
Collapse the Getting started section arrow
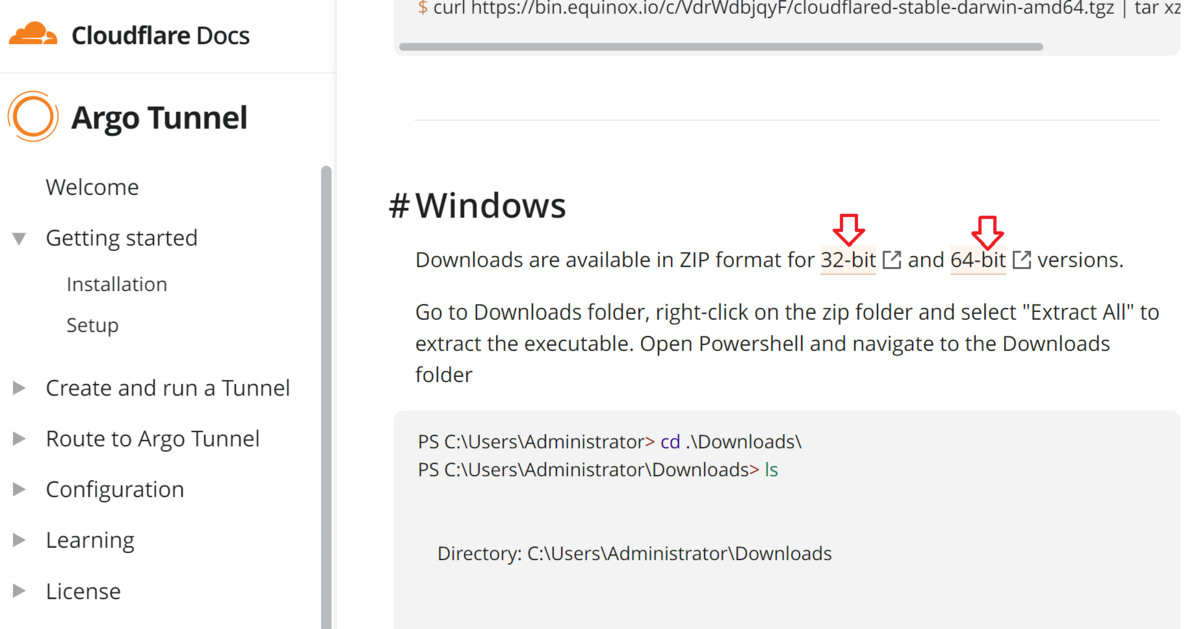coord(19,238)
